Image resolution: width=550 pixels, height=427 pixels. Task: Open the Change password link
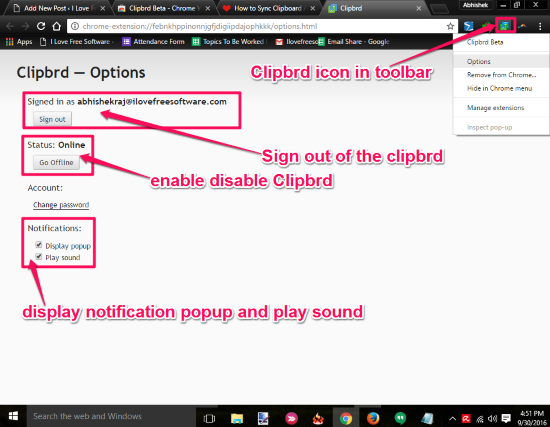coord(61,205)
